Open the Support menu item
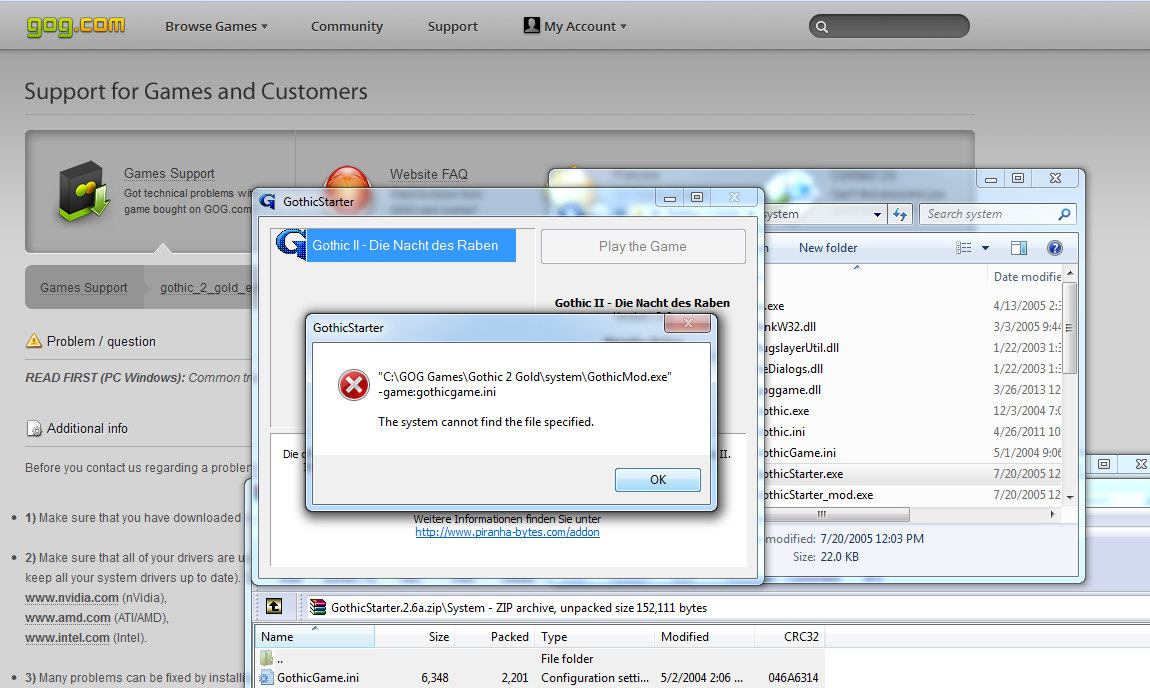The width and height of the screenshot is (1150, 688). pos(453,26)
